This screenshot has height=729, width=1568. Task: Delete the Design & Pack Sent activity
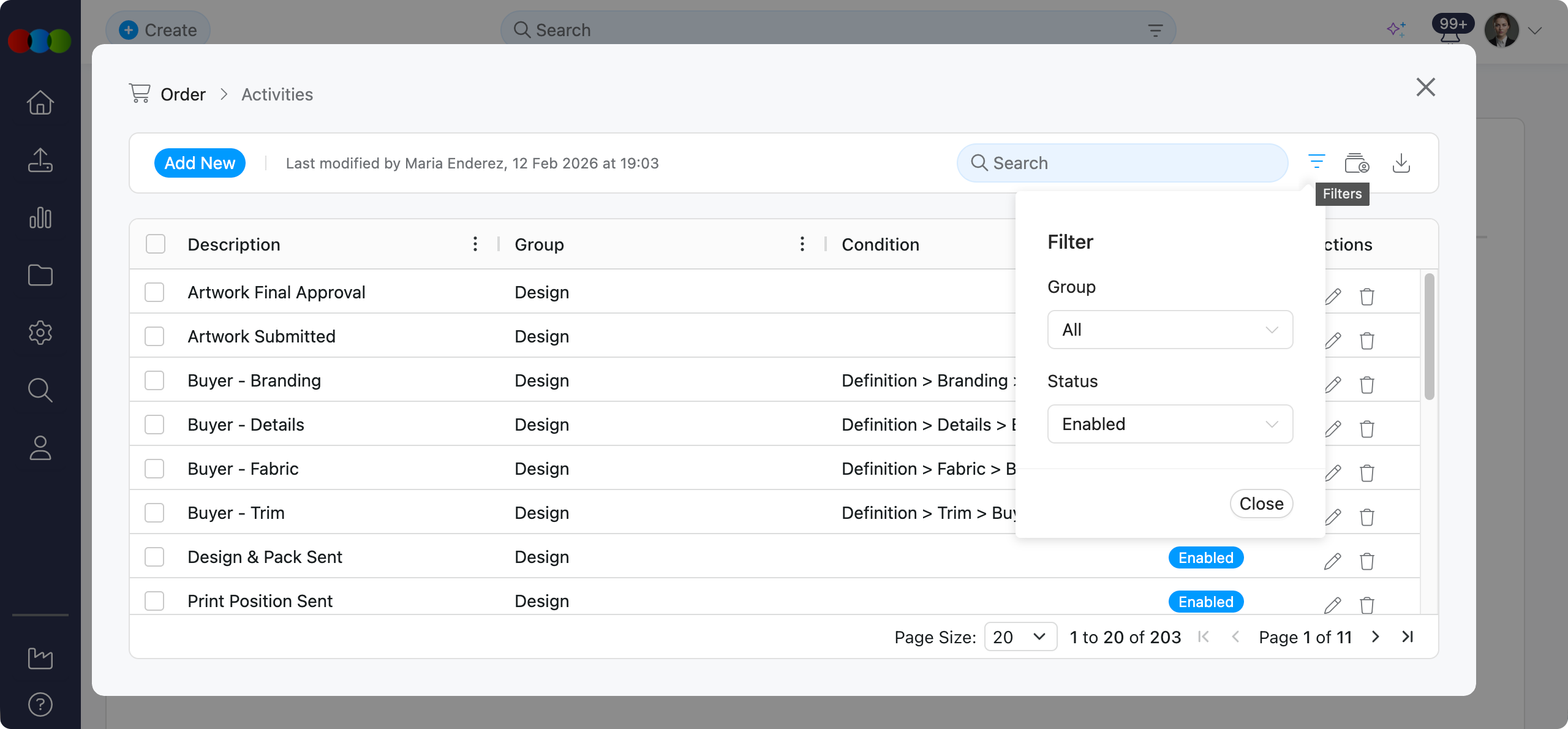(1367, 561)
